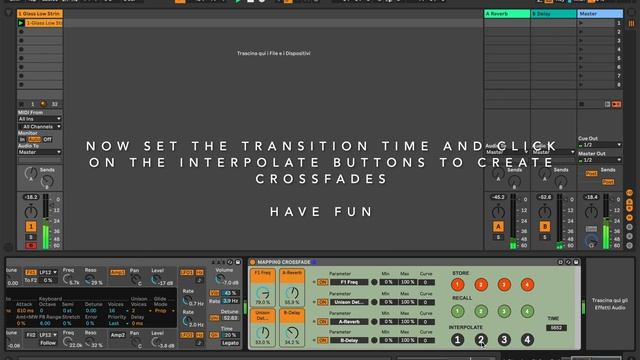Click the Master track preview volume knob
Screen dimensions: 640x360
[x=591, y=242]
